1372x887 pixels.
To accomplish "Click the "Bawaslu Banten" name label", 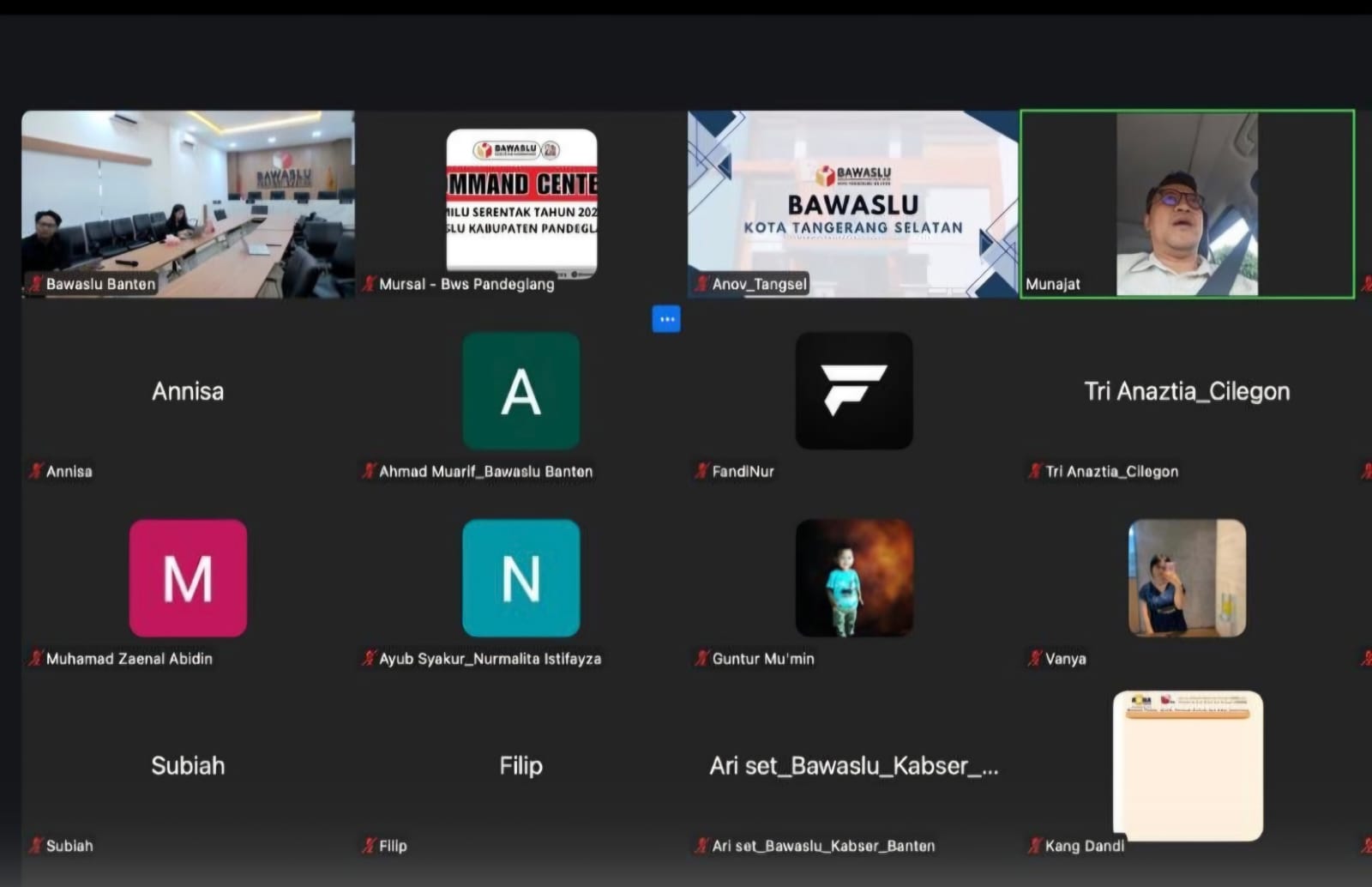I will (x=101, y=284).
